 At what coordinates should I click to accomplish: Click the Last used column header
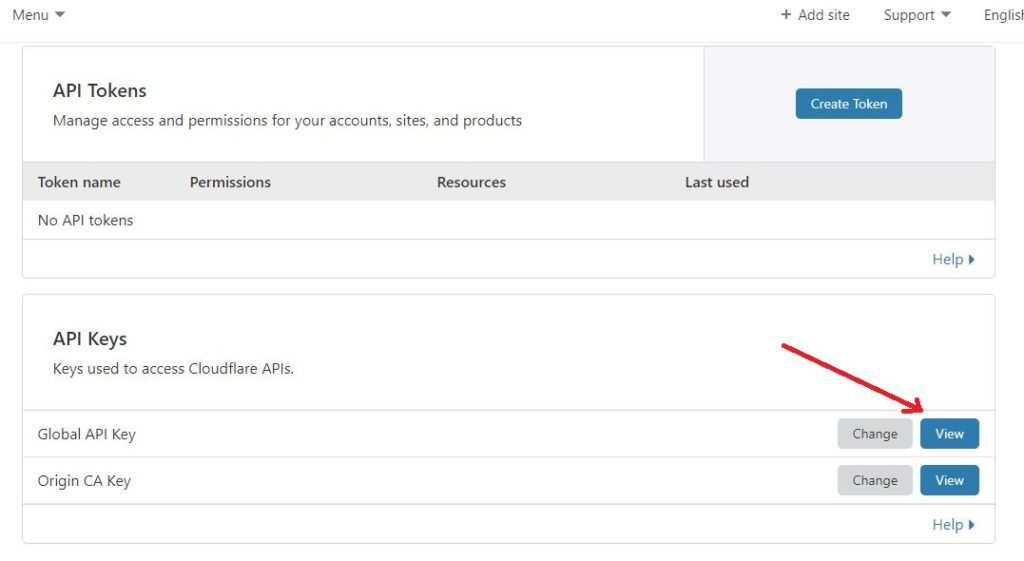pos(716,182)
